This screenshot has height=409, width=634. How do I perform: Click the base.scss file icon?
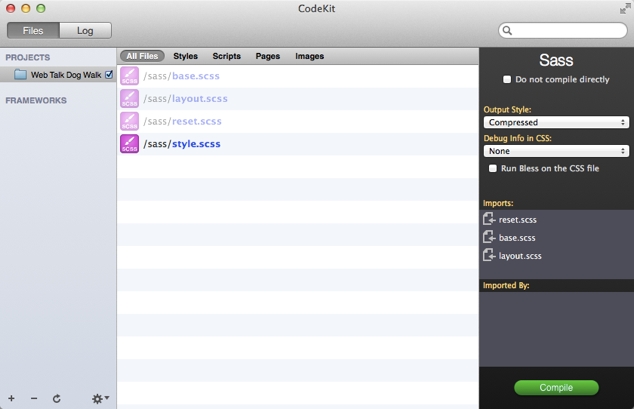tap(129, 76)
